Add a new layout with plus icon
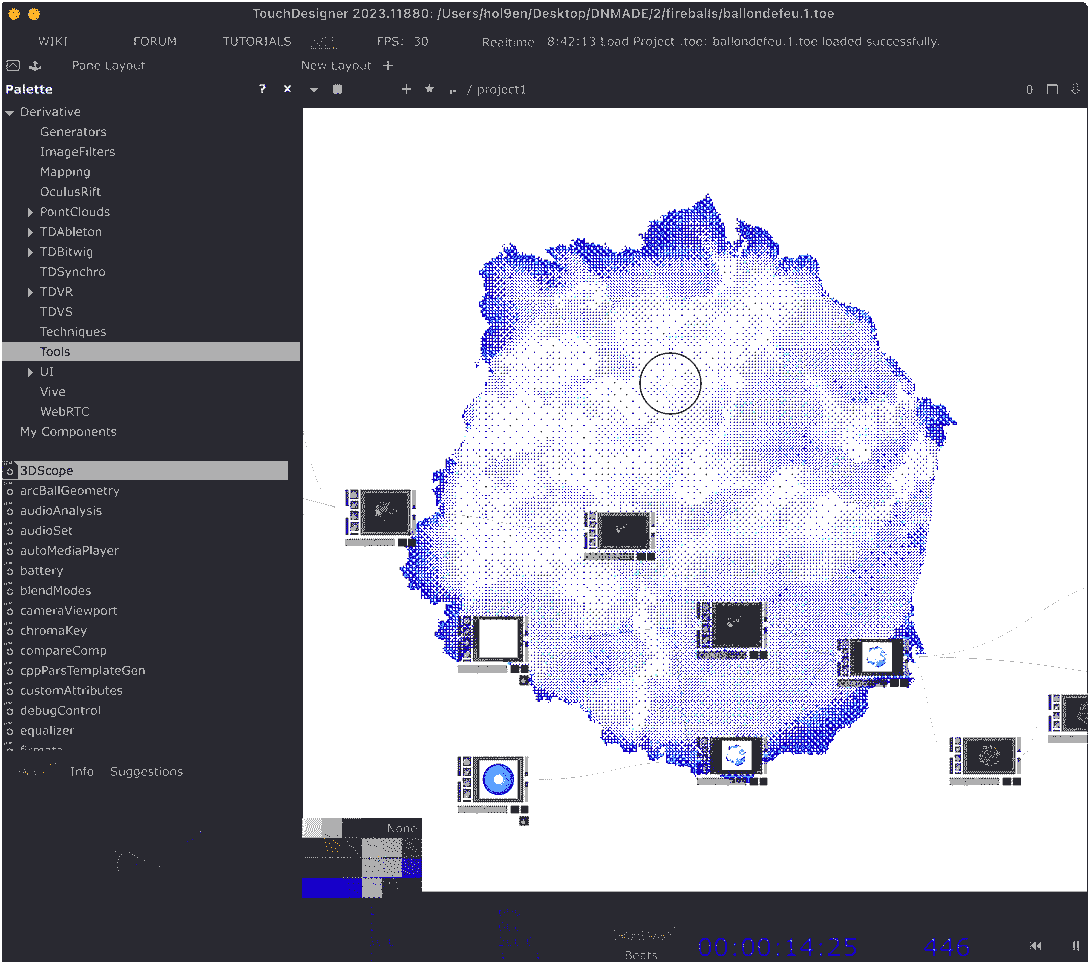Image resolution: width=1088 pixels, height=968 pixels. coord(388,66)
